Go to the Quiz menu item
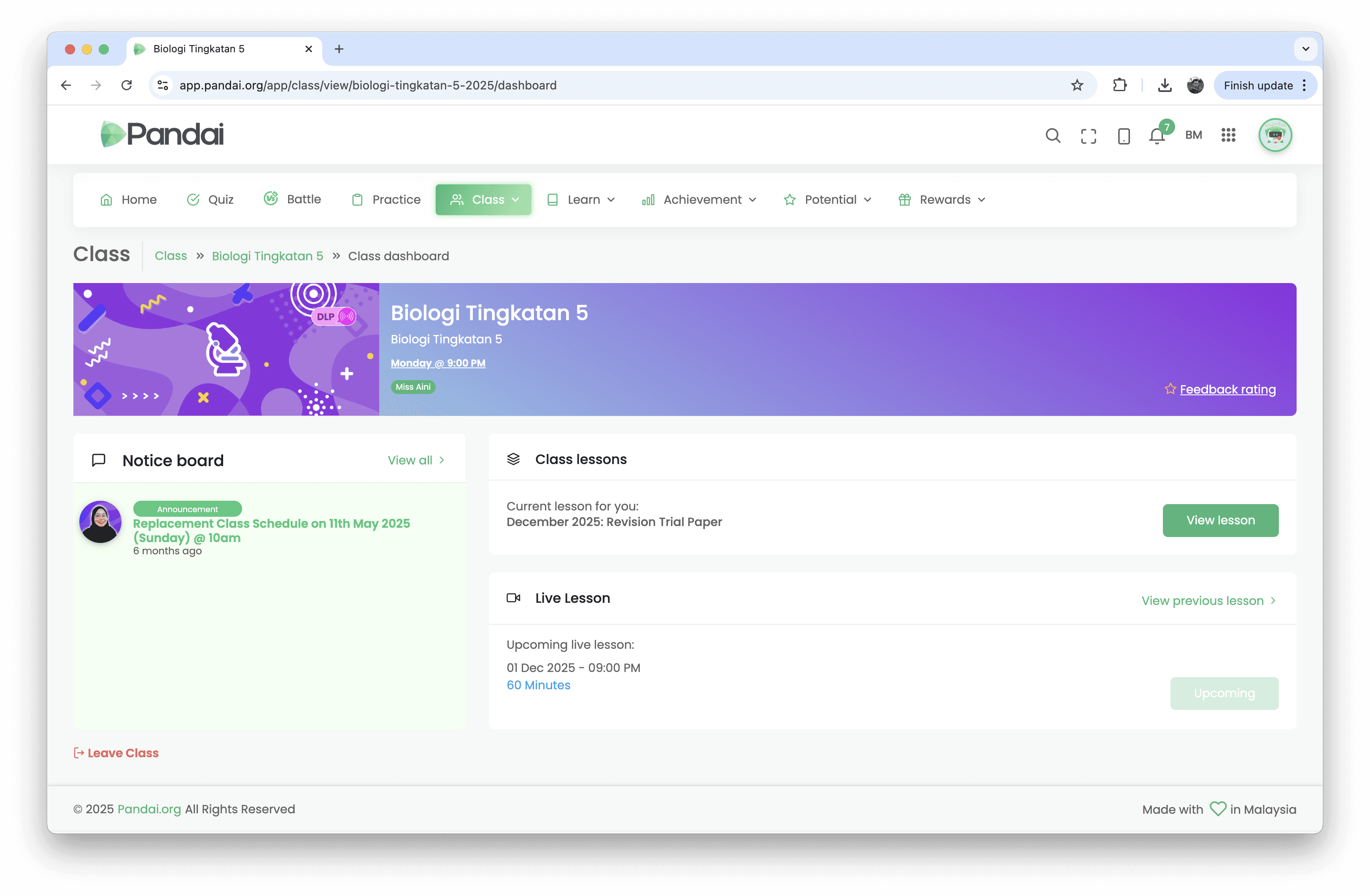This screenshot has width=1370, height=896. pos(210,199)
